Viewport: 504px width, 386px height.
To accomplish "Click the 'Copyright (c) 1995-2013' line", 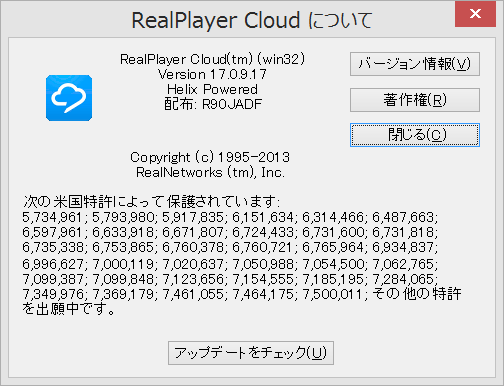I will click(210, 157).
